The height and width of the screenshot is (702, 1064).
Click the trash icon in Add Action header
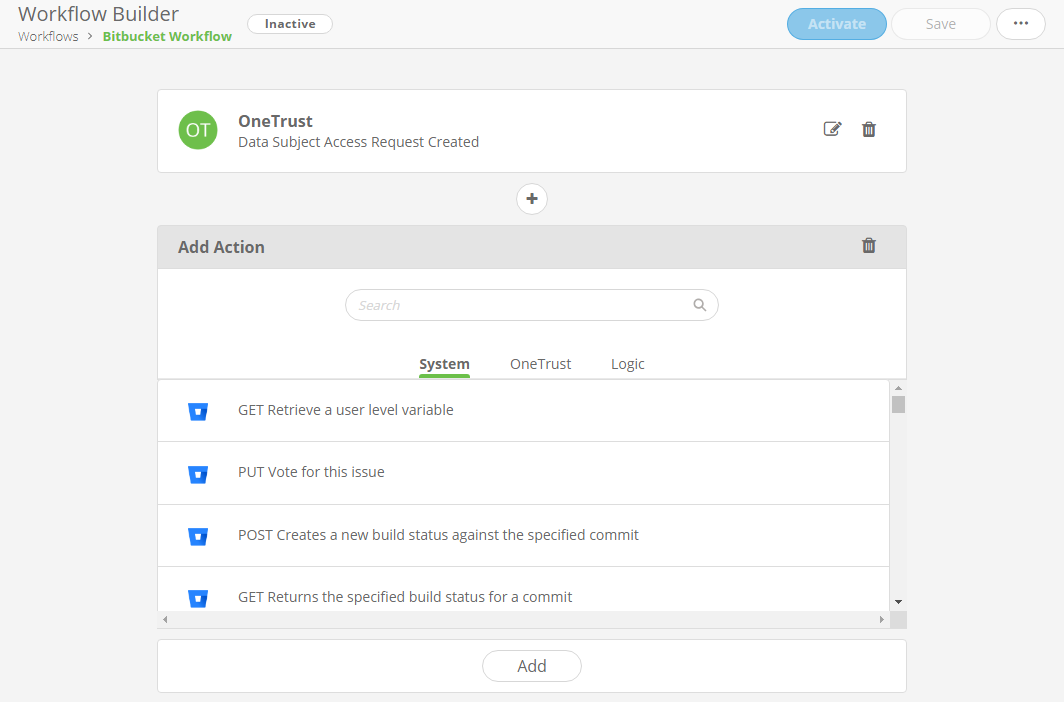coord(868,245)
